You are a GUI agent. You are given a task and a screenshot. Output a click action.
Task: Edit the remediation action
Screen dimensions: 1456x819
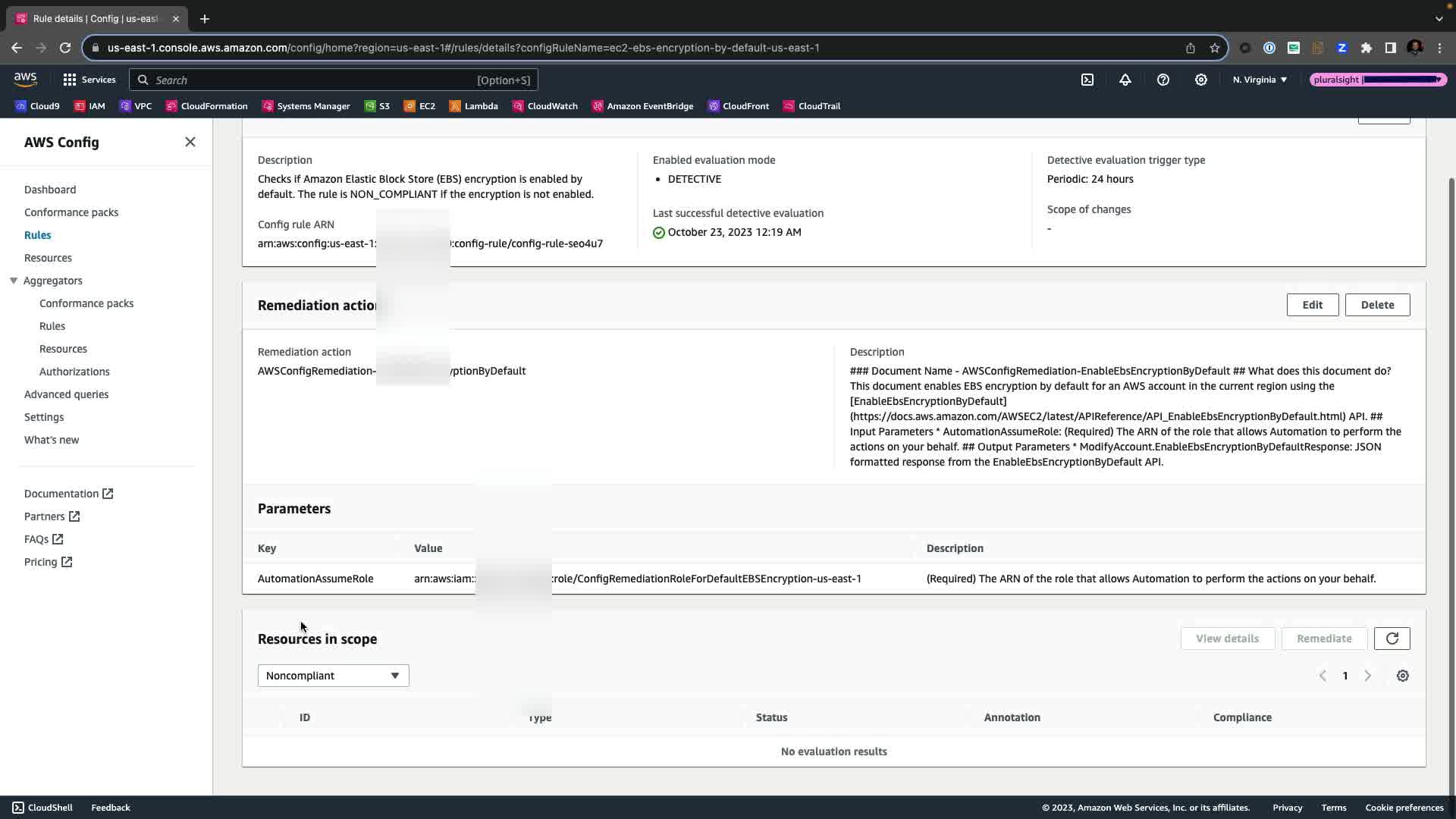1312,305
